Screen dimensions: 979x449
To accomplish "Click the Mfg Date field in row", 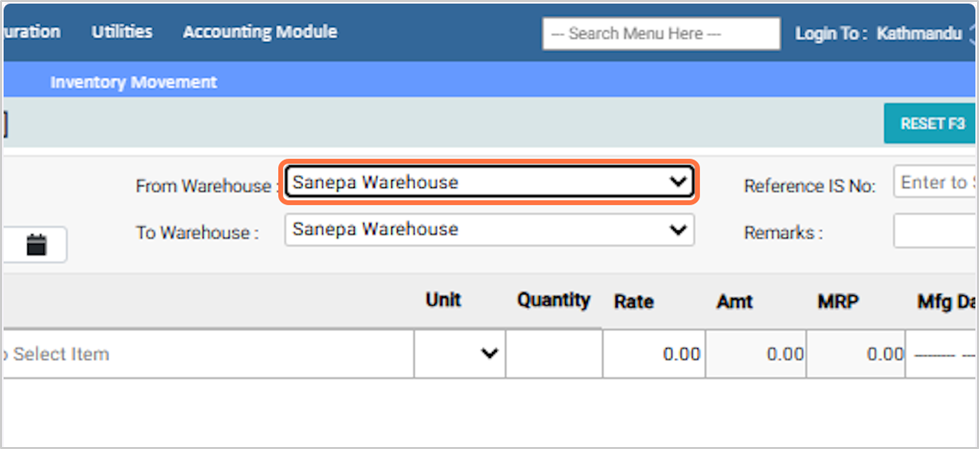I will pos(942,354).
